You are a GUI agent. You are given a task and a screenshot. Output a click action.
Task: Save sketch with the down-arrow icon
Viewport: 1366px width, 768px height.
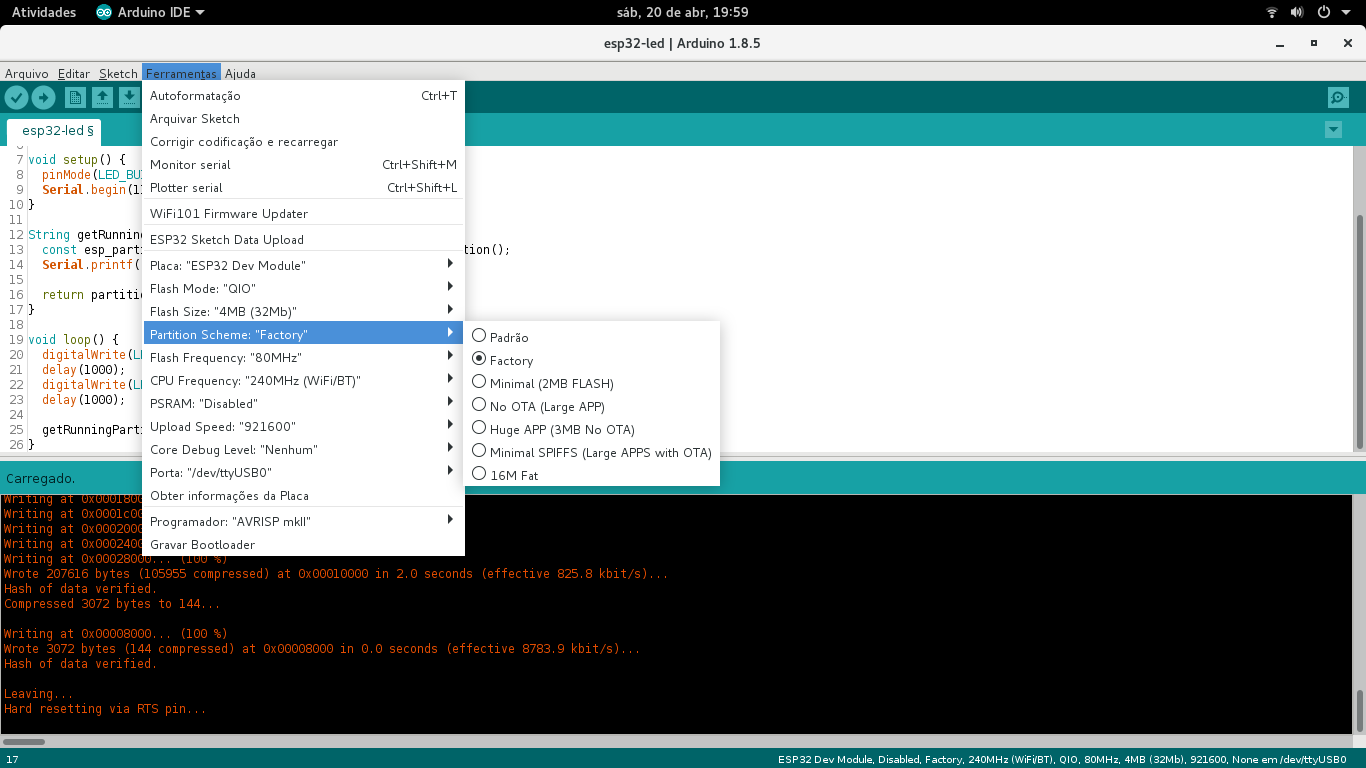pyautogui.click(x=129, y=97)
